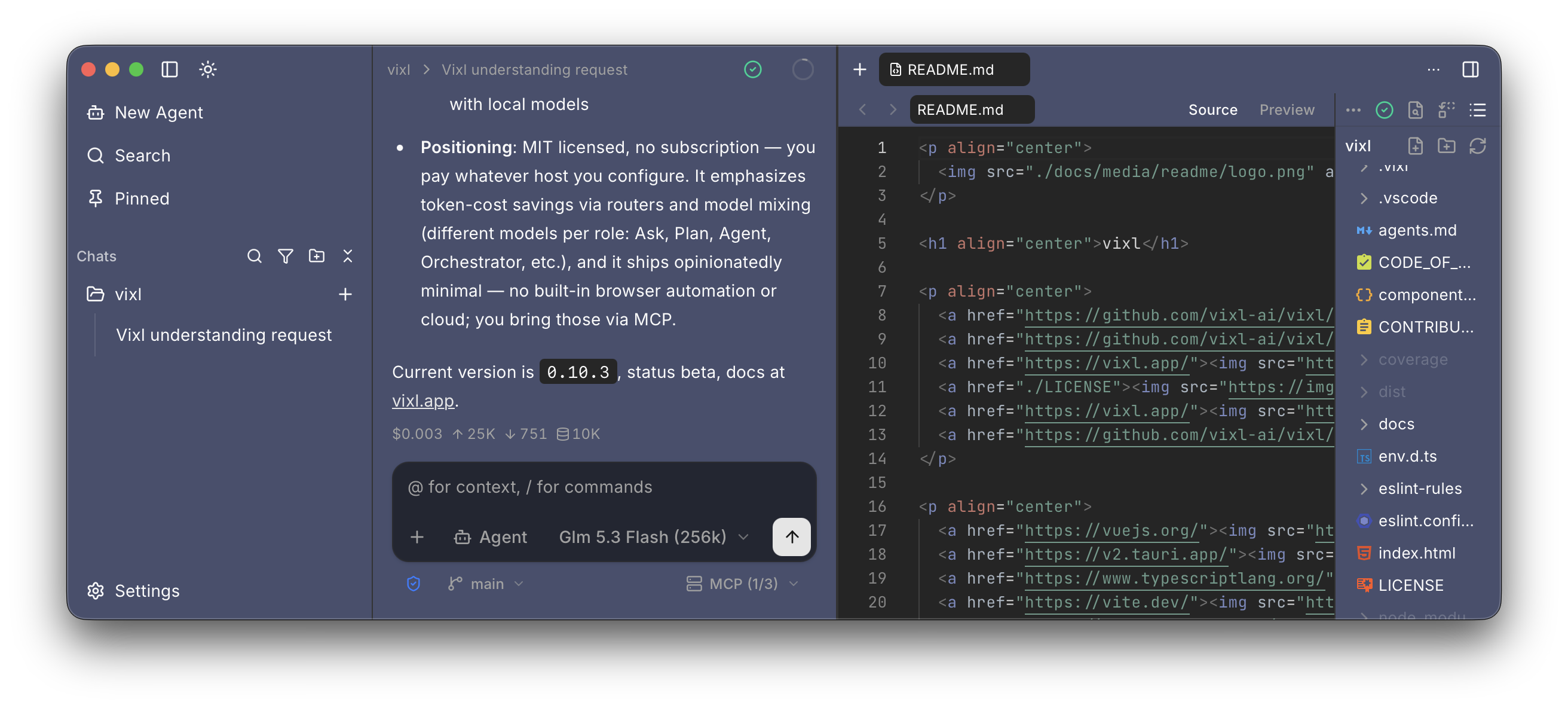
Task: Click the $0.003 cost value
Action: (x=417, y=434)
